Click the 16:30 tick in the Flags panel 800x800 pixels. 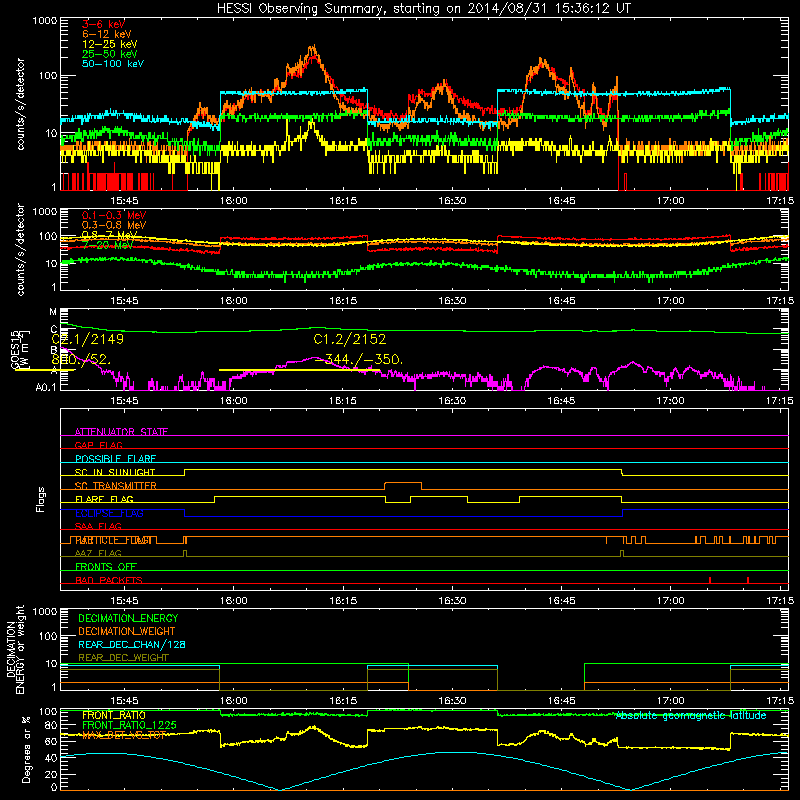click(x=452, y=601)
